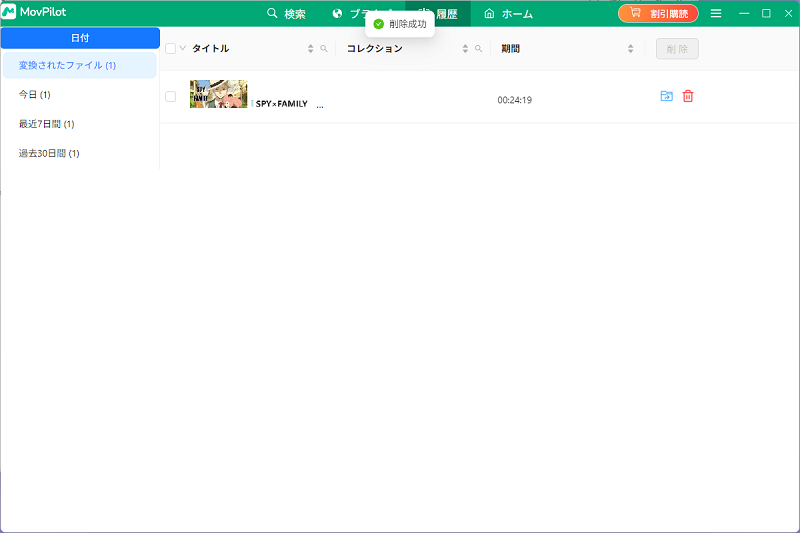The width and height of the screenshot is (800, 533).
Task: Open the 検索 search tab
Action: click(286, 14)
